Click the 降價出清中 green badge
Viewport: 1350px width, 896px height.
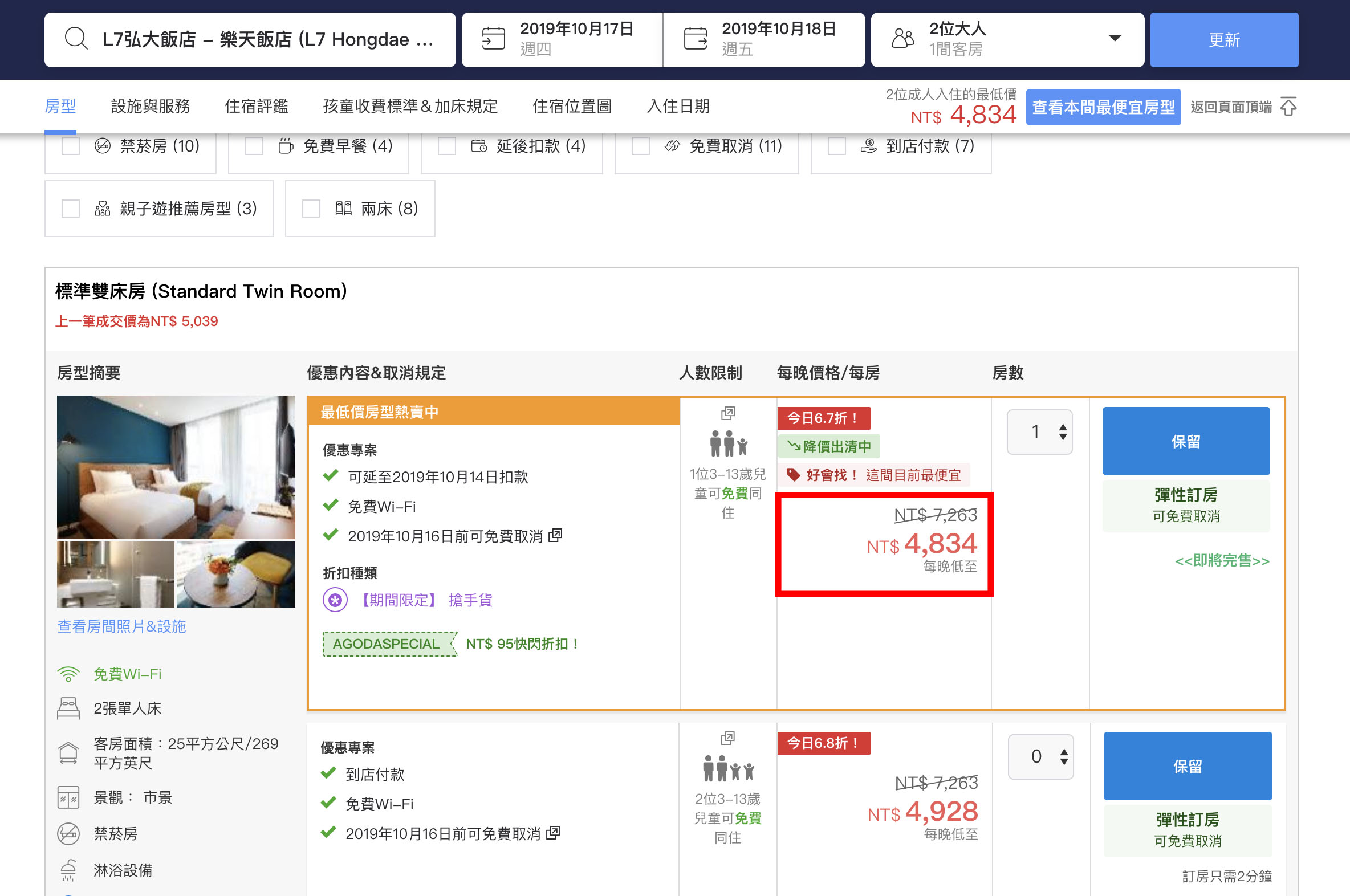pos(829,446)
